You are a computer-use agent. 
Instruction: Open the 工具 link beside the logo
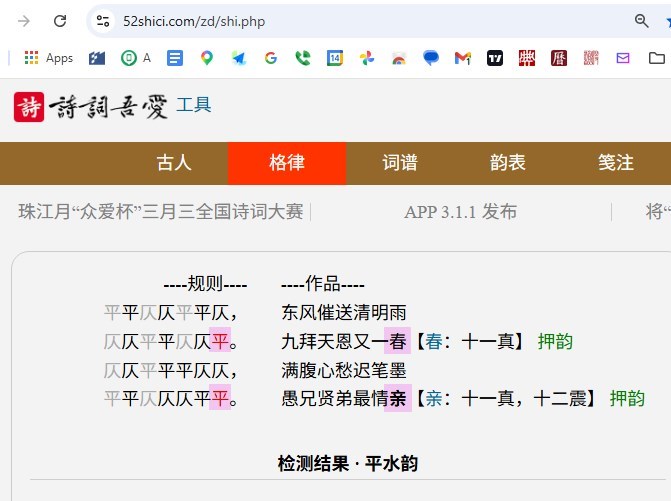click(194, 105)
